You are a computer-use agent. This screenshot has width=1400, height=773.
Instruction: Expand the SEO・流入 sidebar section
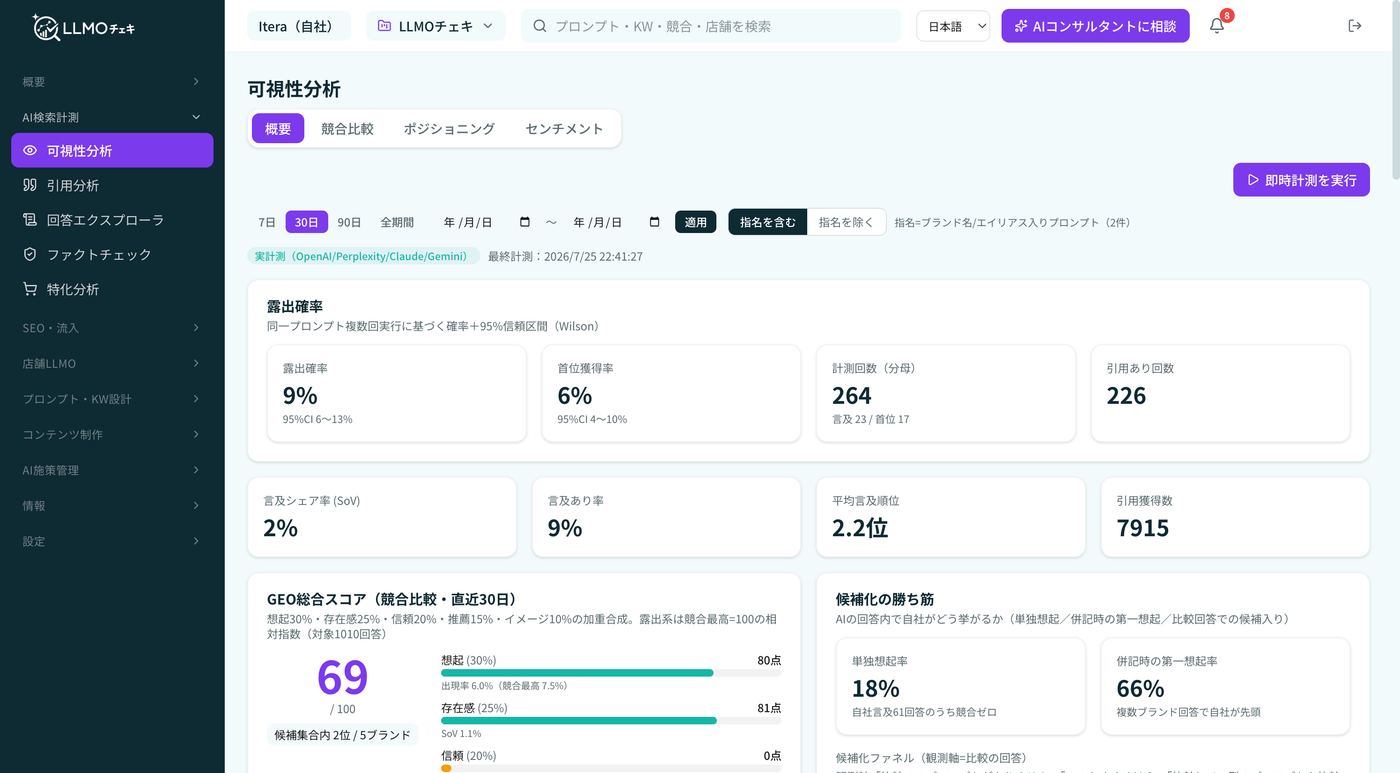click(x=112, y=328)
